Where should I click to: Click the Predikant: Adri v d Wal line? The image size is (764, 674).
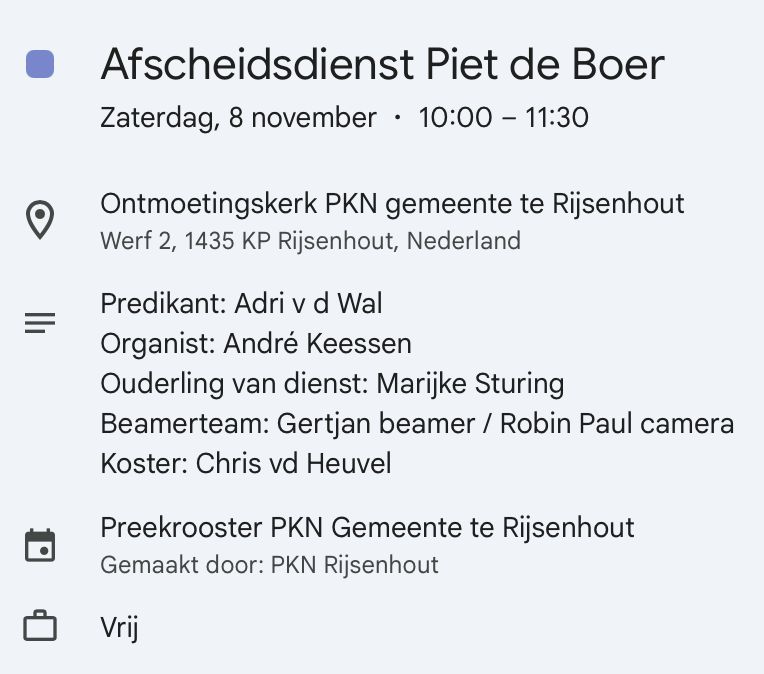(x=241, y=303)
